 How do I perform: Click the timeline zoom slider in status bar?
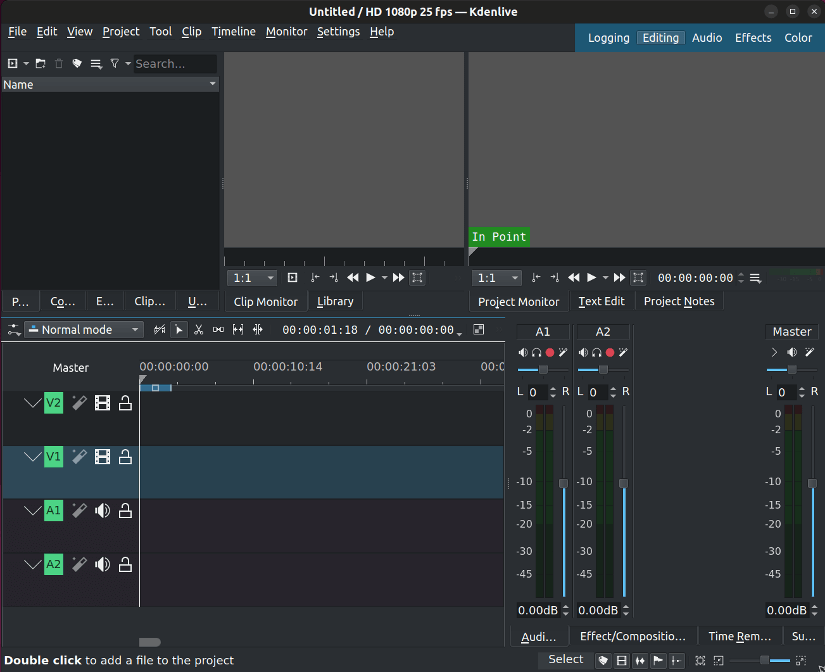(x=760, y=660)
